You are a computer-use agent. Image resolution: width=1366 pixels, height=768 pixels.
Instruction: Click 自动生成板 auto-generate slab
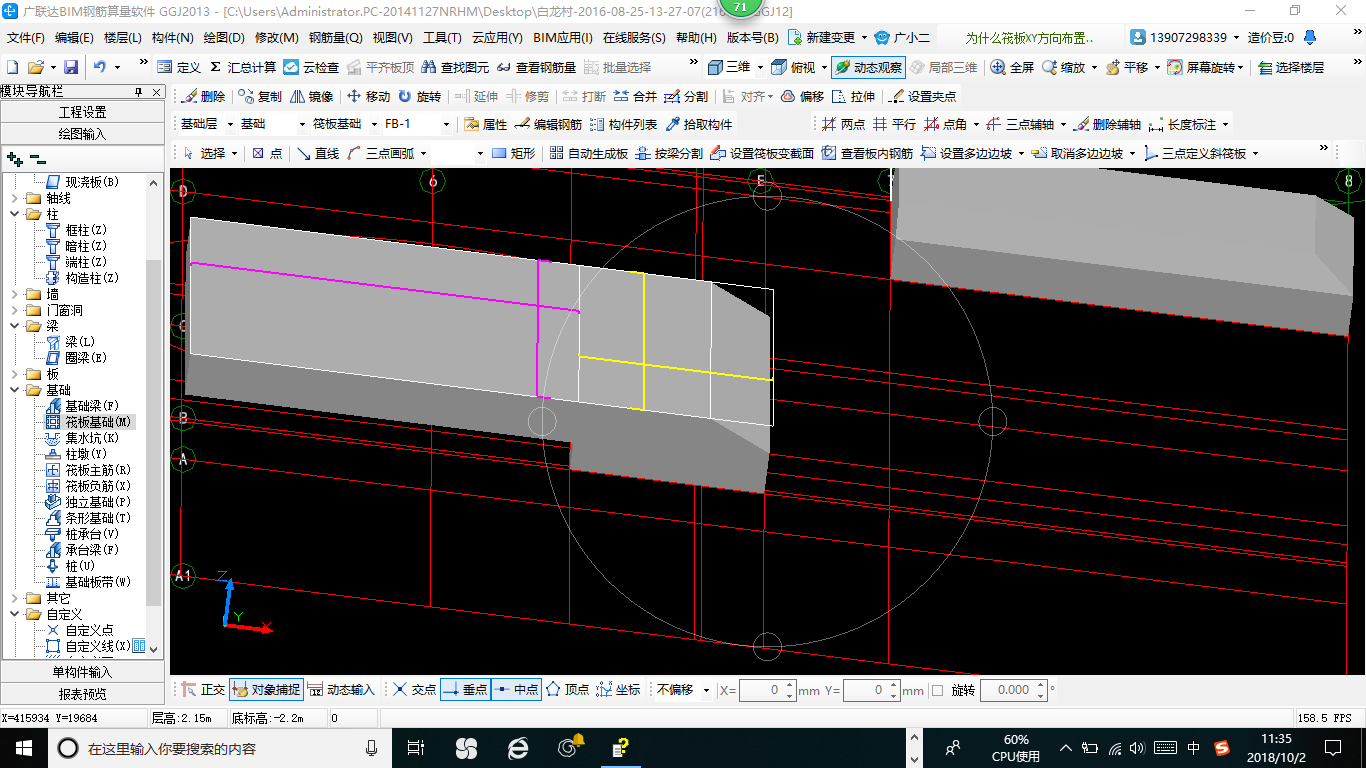pyautogui.click(x=589, y=153)
